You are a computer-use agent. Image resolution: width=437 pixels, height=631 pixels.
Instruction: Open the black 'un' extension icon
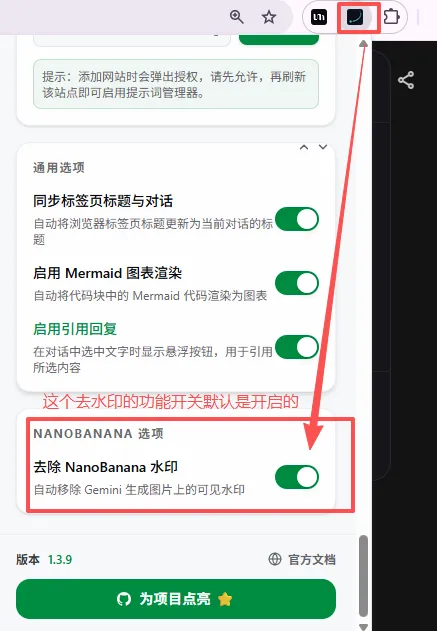319,17
